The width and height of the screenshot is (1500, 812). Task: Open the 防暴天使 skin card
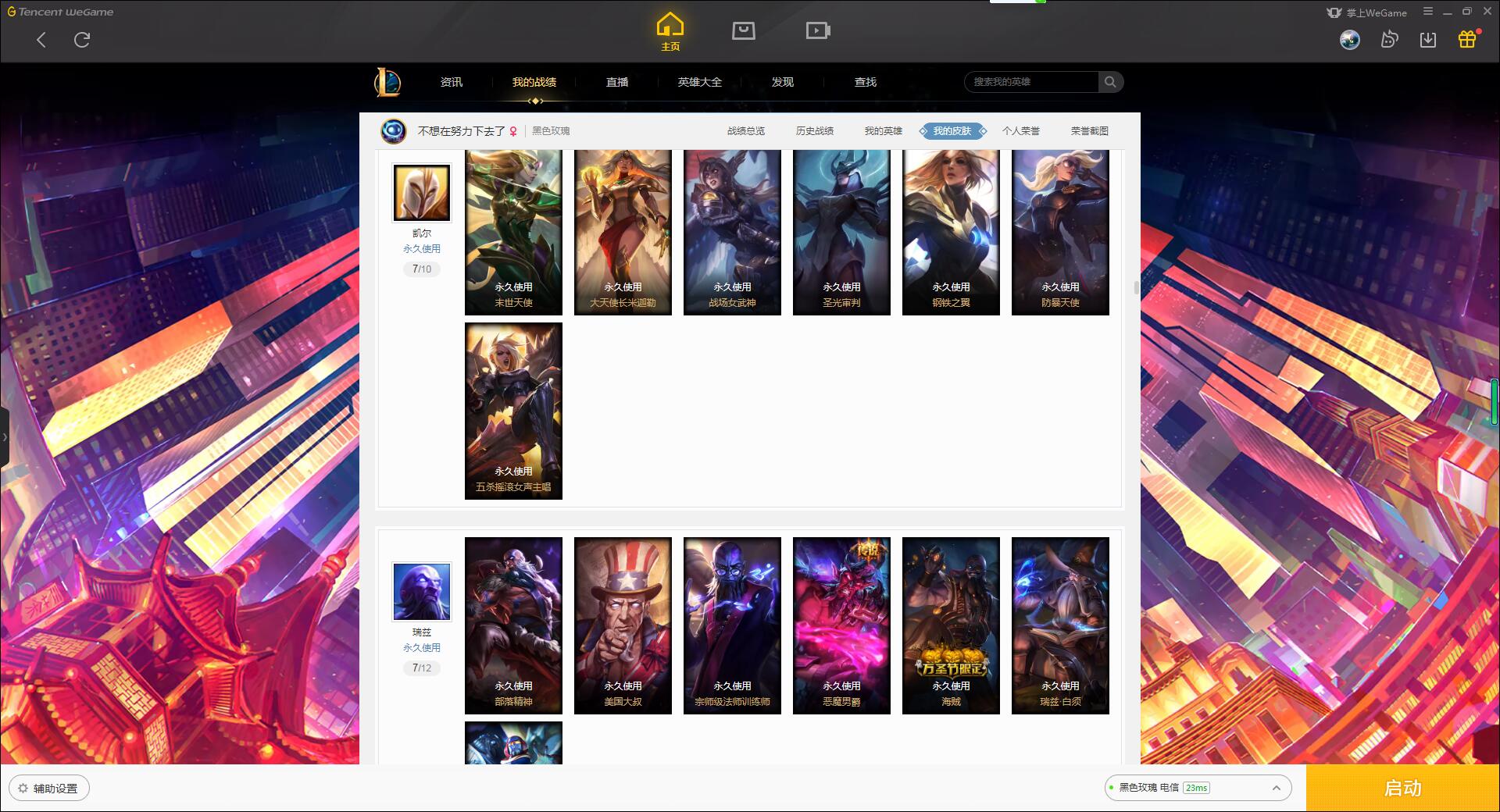pos(1060,233)
